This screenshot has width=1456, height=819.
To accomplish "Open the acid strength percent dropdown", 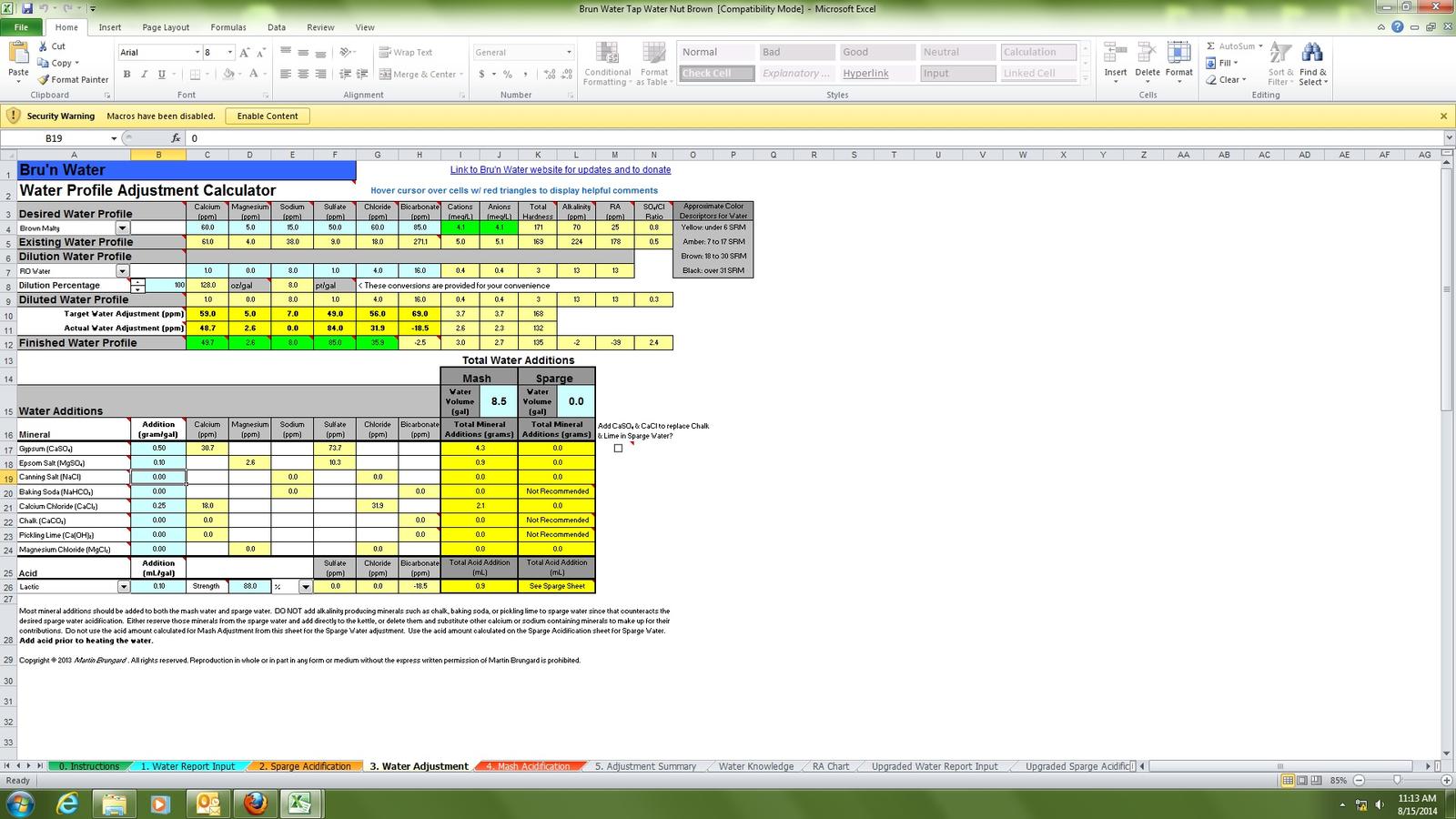I will coord(306,587).
